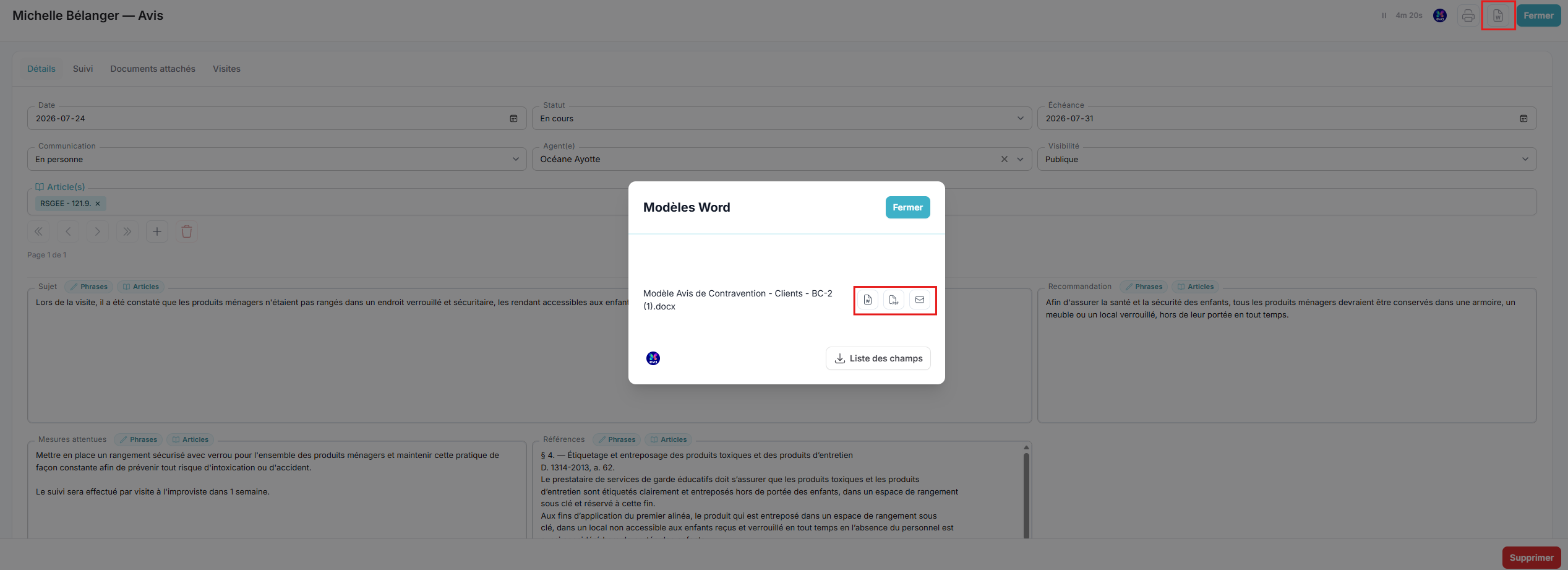
Task: Remove the RSGEE - 121.9. article tag
Action: (x=98, y=204)
